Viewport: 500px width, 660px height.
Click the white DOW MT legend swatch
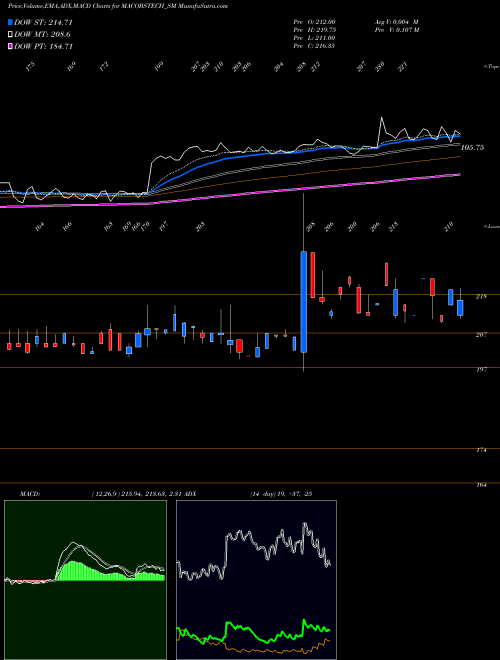point(10,35)
